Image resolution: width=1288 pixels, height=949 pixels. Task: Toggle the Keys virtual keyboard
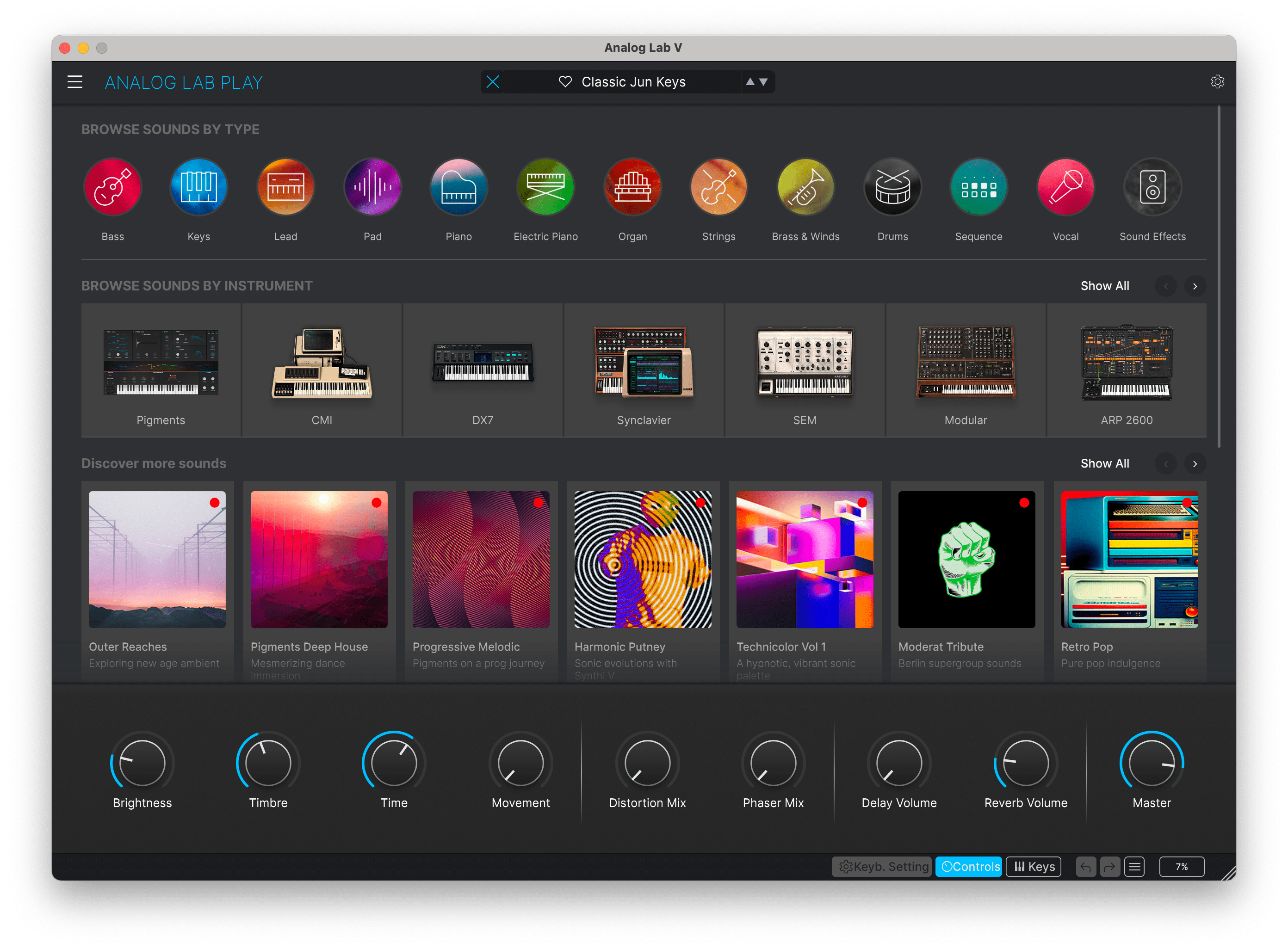1034,867
